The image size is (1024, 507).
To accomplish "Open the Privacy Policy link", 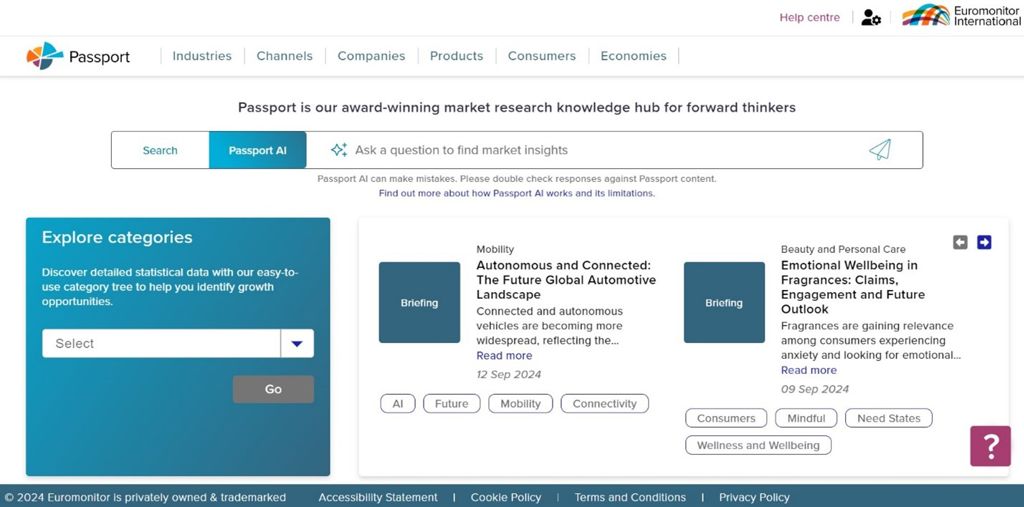I will [x=754, y=497].
